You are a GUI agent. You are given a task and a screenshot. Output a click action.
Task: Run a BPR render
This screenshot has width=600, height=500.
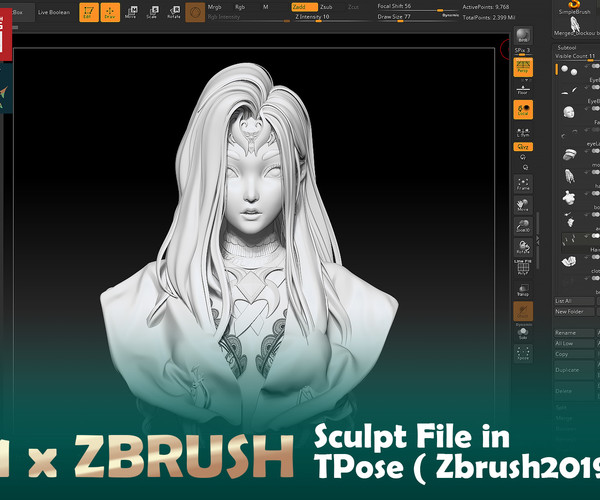523,36
